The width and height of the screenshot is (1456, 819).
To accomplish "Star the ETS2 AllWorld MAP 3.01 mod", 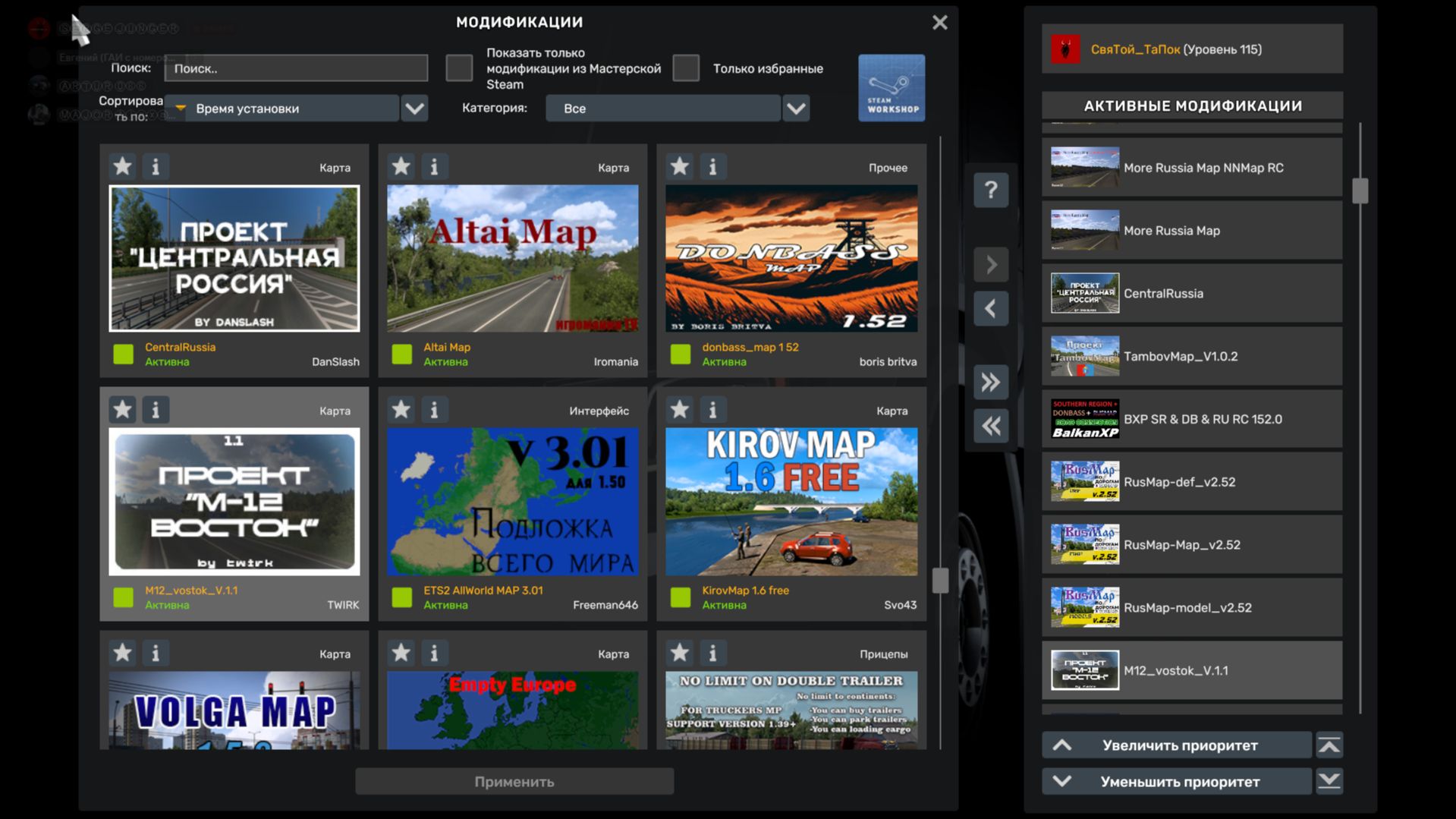I will coord(401,410).
